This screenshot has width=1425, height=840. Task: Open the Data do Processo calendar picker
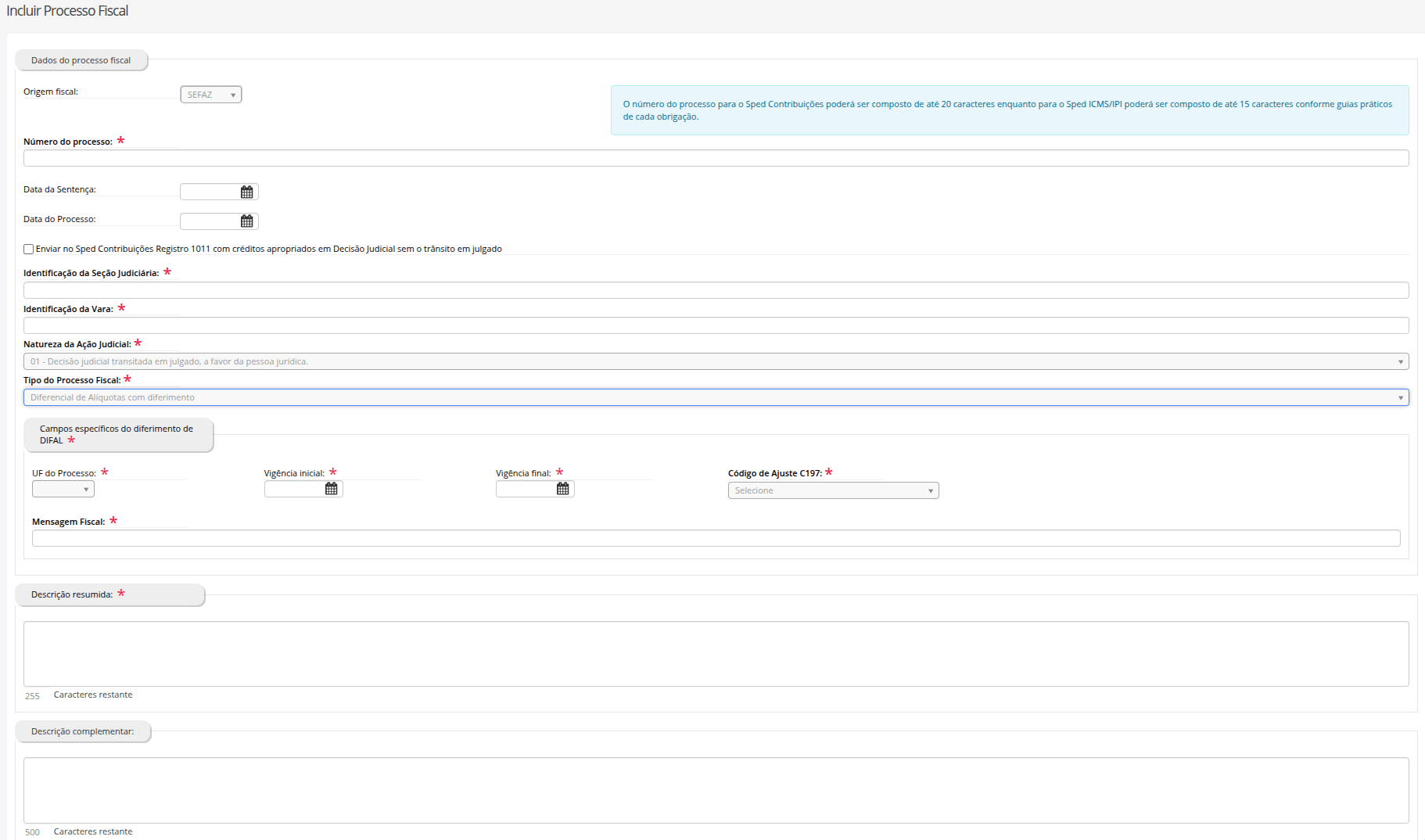[247, 221]
